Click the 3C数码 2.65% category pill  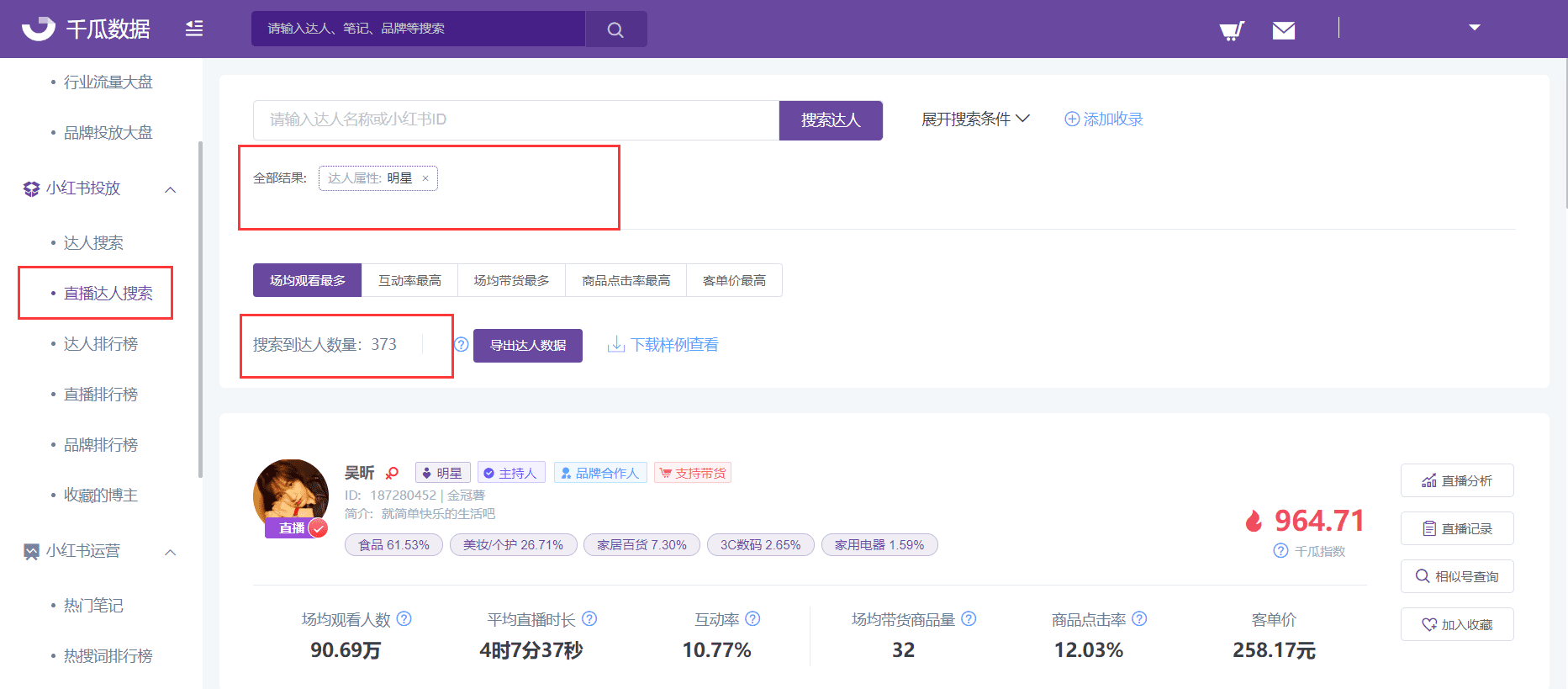click(x=760, y=545)
